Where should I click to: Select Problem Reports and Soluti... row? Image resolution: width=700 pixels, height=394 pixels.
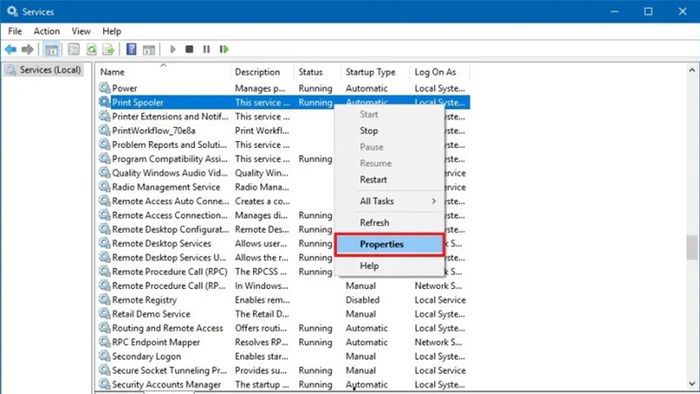(283, 145)
